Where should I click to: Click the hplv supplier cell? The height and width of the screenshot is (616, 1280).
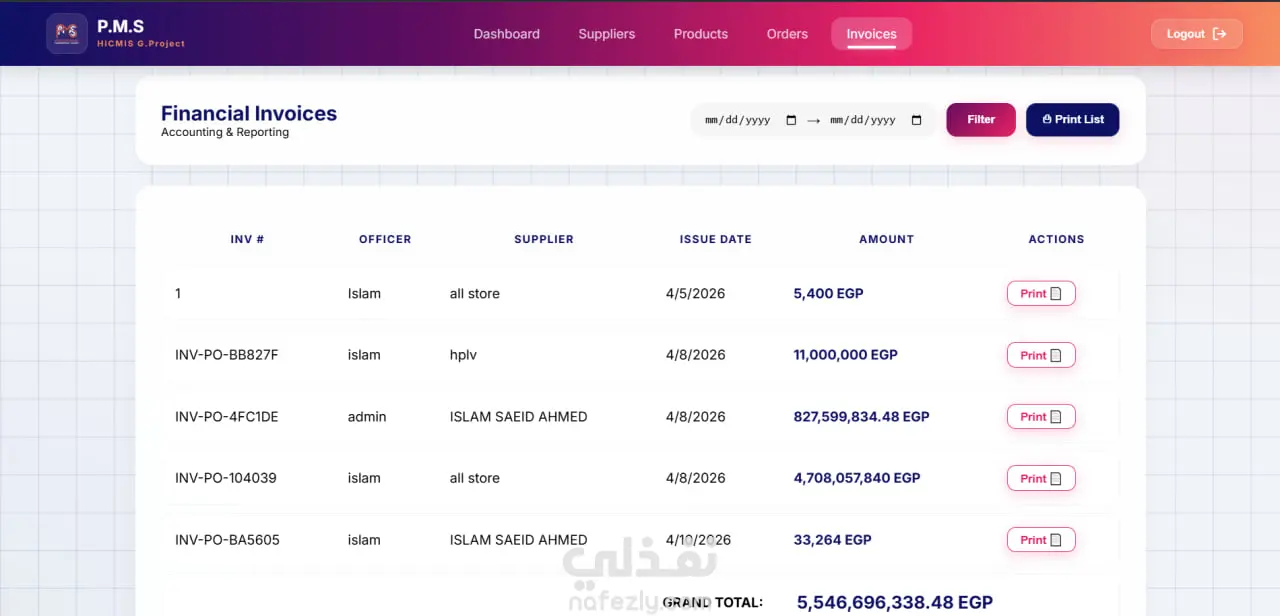[463, 355]
